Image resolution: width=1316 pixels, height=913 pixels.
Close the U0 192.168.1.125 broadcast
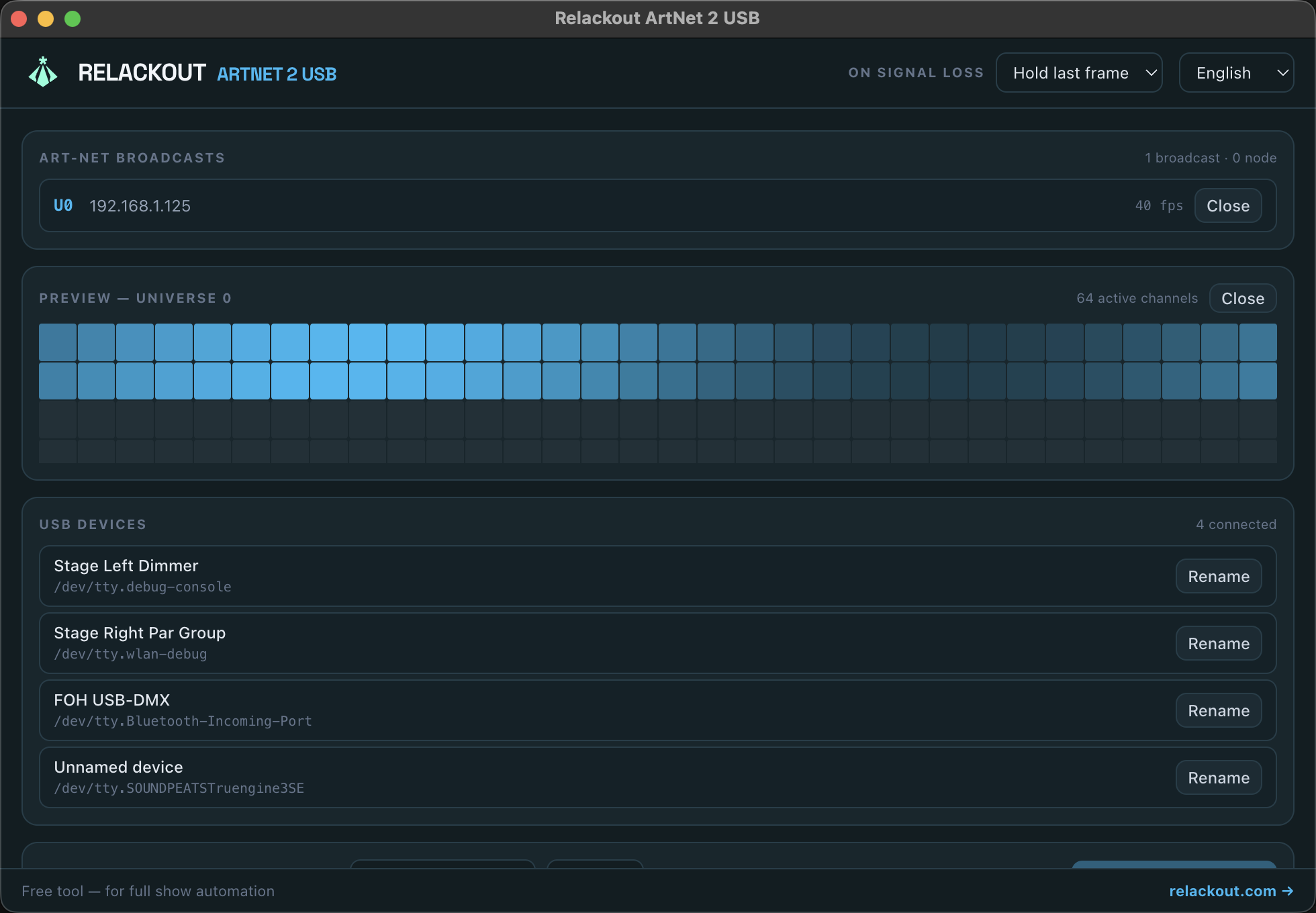click(1228, 205)
